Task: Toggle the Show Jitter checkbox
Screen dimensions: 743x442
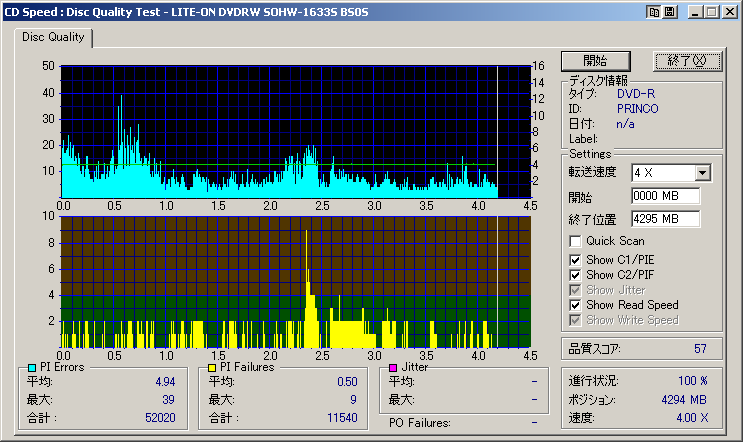Action: 575,290
